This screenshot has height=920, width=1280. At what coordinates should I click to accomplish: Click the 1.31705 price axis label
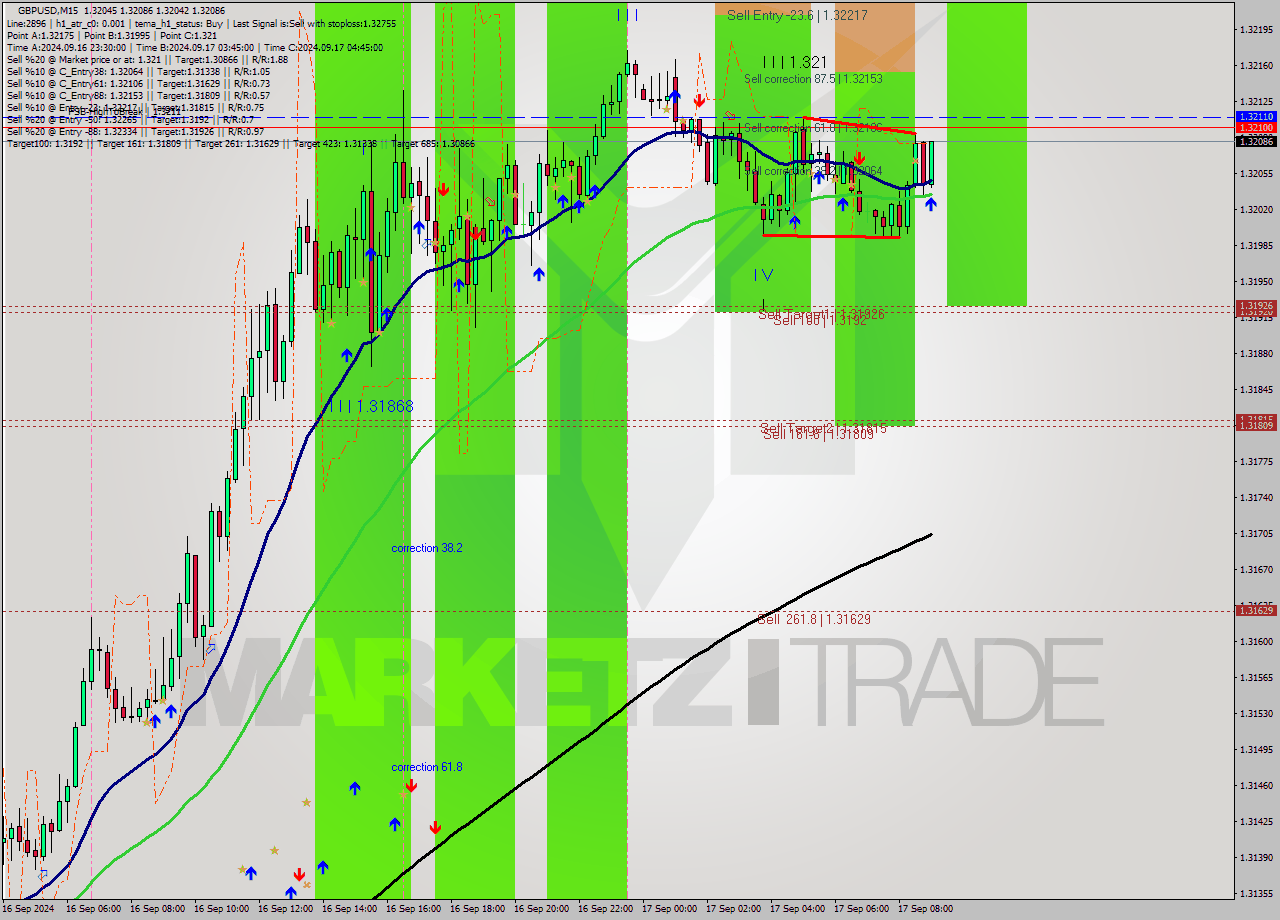tap(1258, 534)
